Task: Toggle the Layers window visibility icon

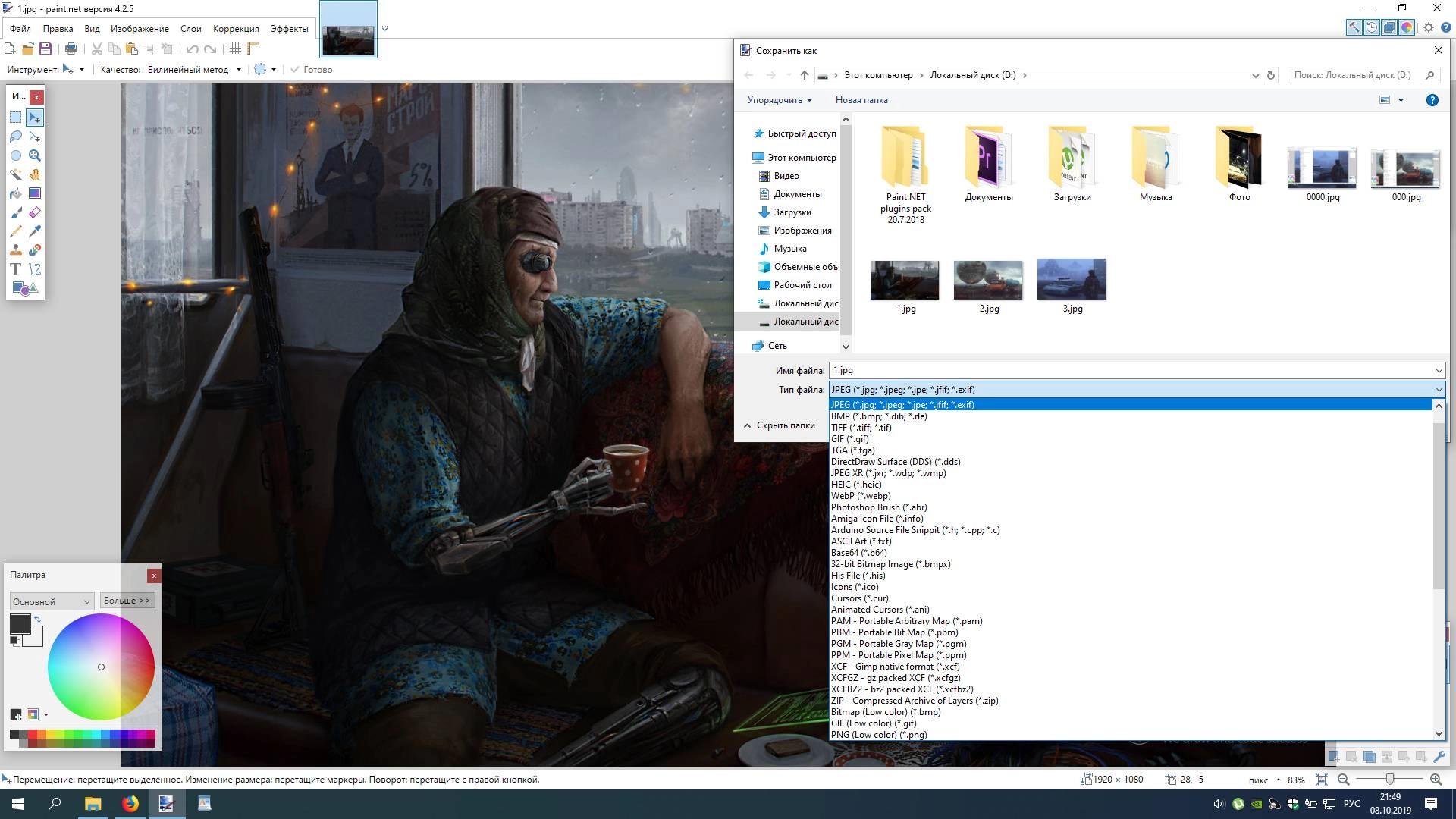Action: click(x=1389, y=27)
